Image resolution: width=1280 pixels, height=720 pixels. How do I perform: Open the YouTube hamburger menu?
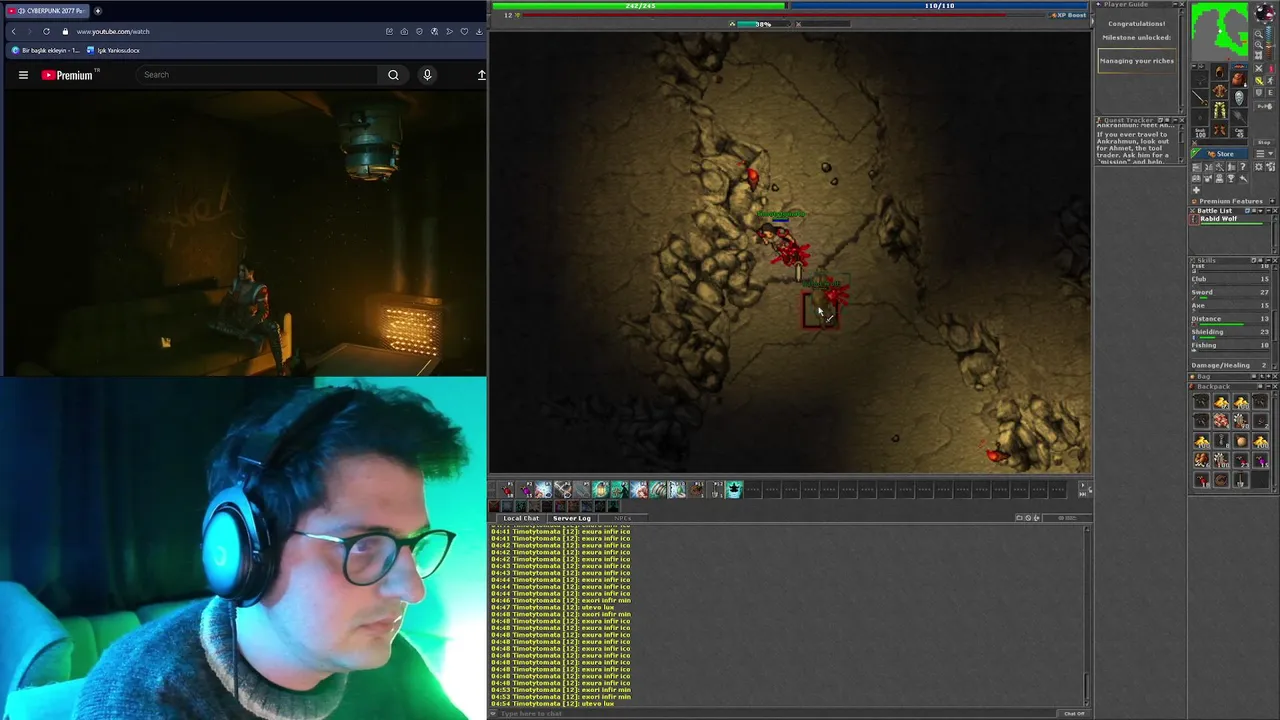(23, 74)
